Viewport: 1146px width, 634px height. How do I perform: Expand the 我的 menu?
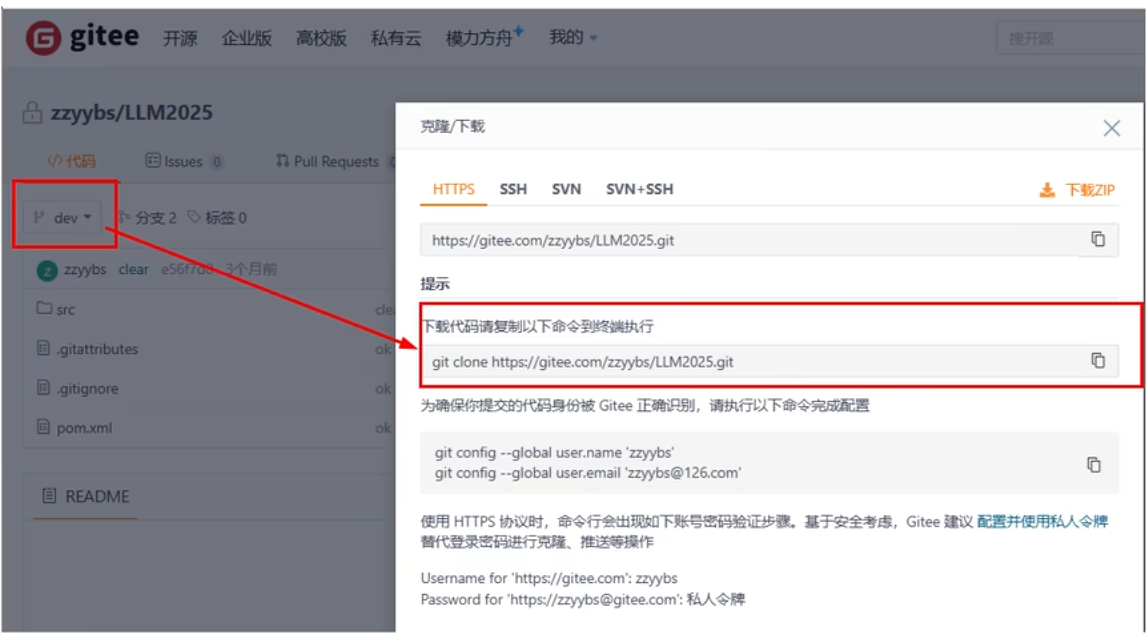click(x=573, y=37)
